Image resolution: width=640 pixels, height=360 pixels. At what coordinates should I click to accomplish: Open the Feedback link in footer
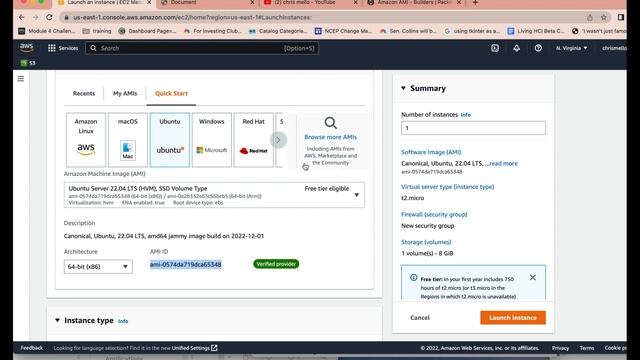pyautogui.click(x=32, y=348)
